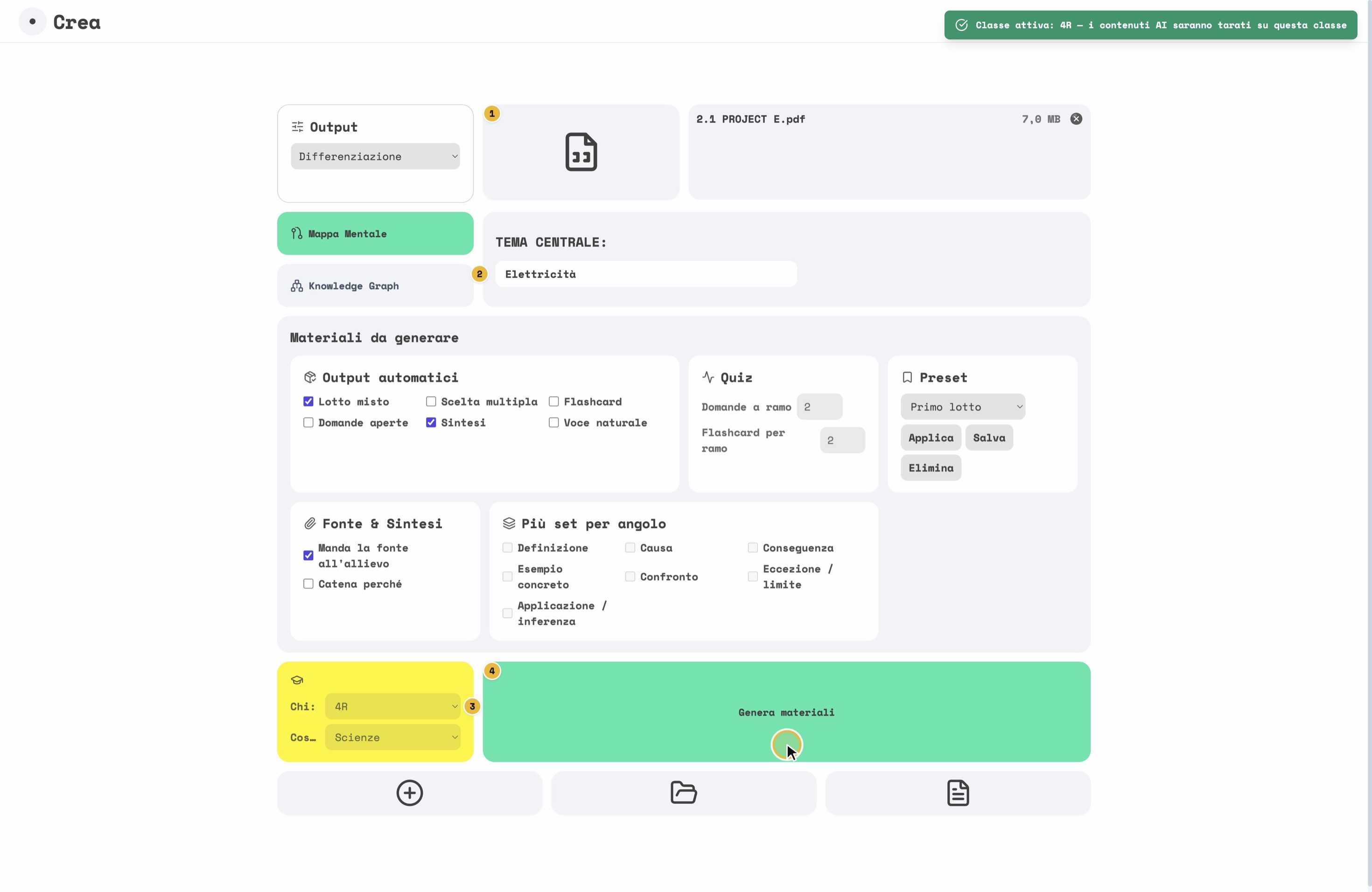Enable Flashcard checkbox
Viewport: 1372px width, 892px height.
553,402
